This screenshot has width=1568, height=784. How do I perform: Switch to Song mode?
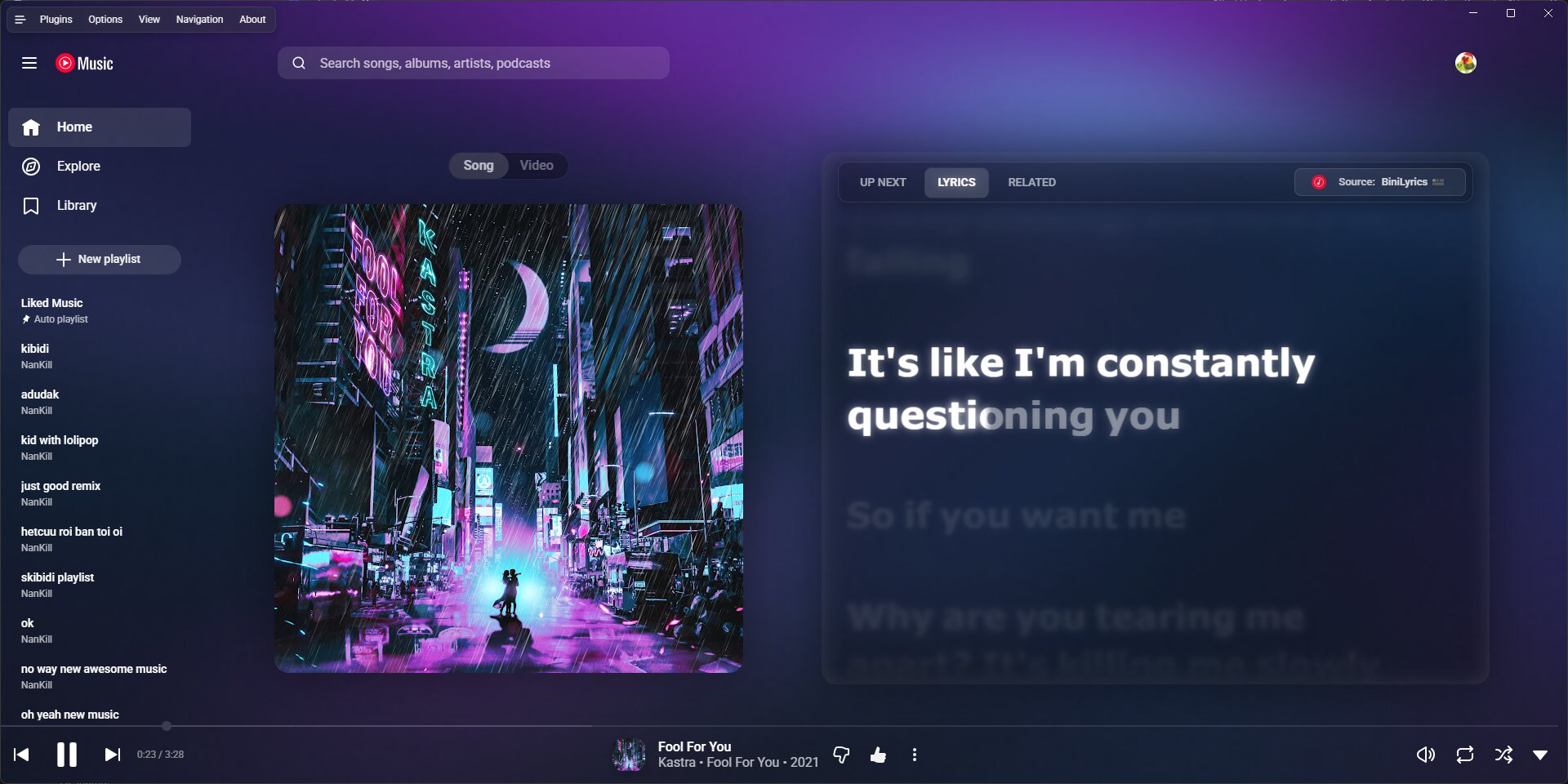[x=479, y=165]
